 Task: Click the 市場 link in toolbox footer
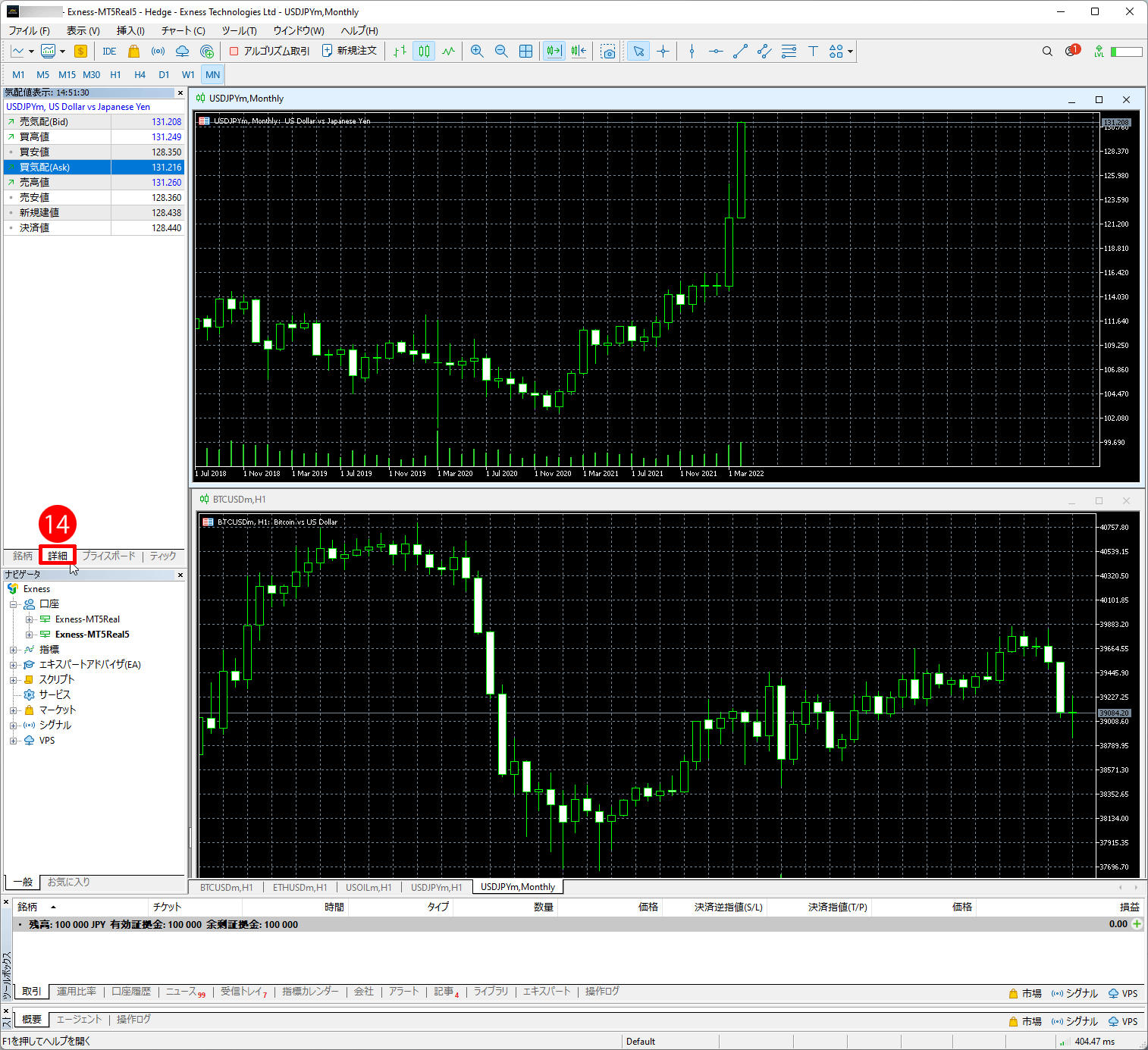(1025, 993)
